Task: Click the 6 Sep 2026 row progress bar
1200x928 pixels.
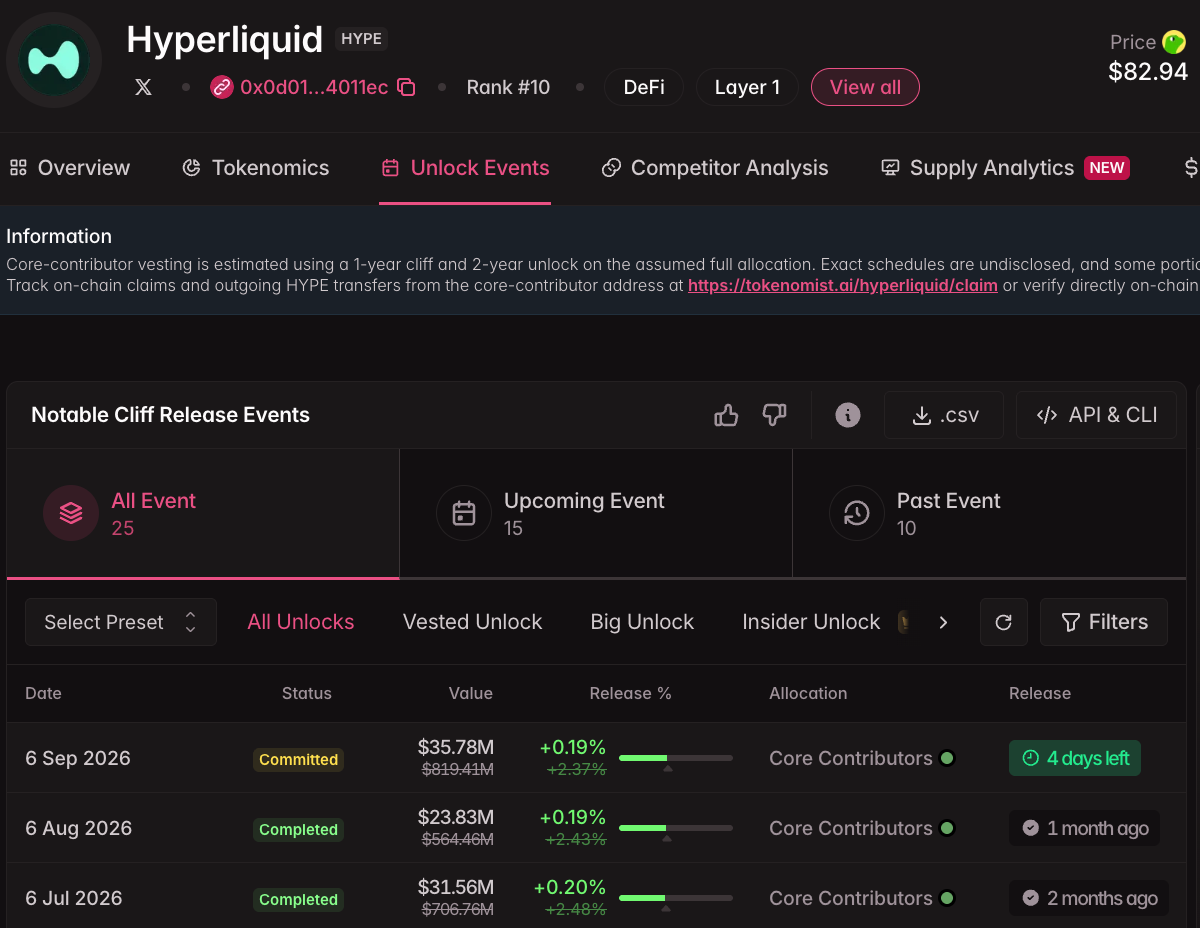Action: coord(676,758)
